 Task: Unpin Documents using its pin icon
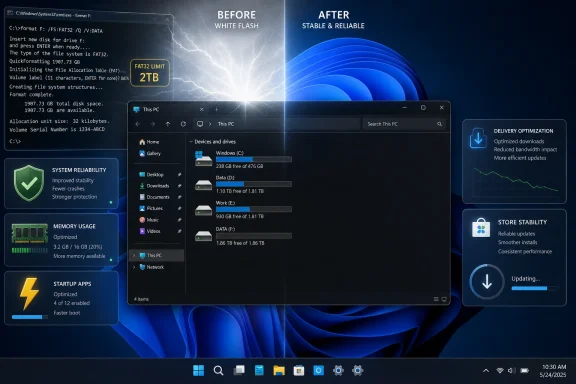[179, 197]
